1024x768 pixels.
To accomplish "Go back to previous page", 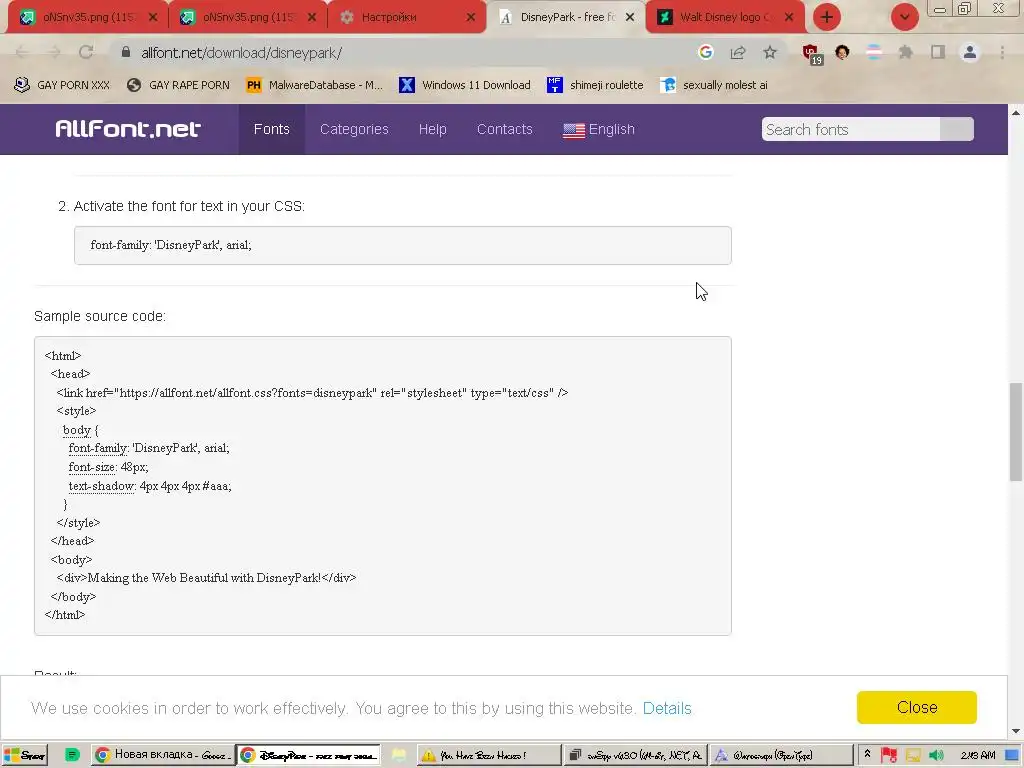I will click(22, 52).
